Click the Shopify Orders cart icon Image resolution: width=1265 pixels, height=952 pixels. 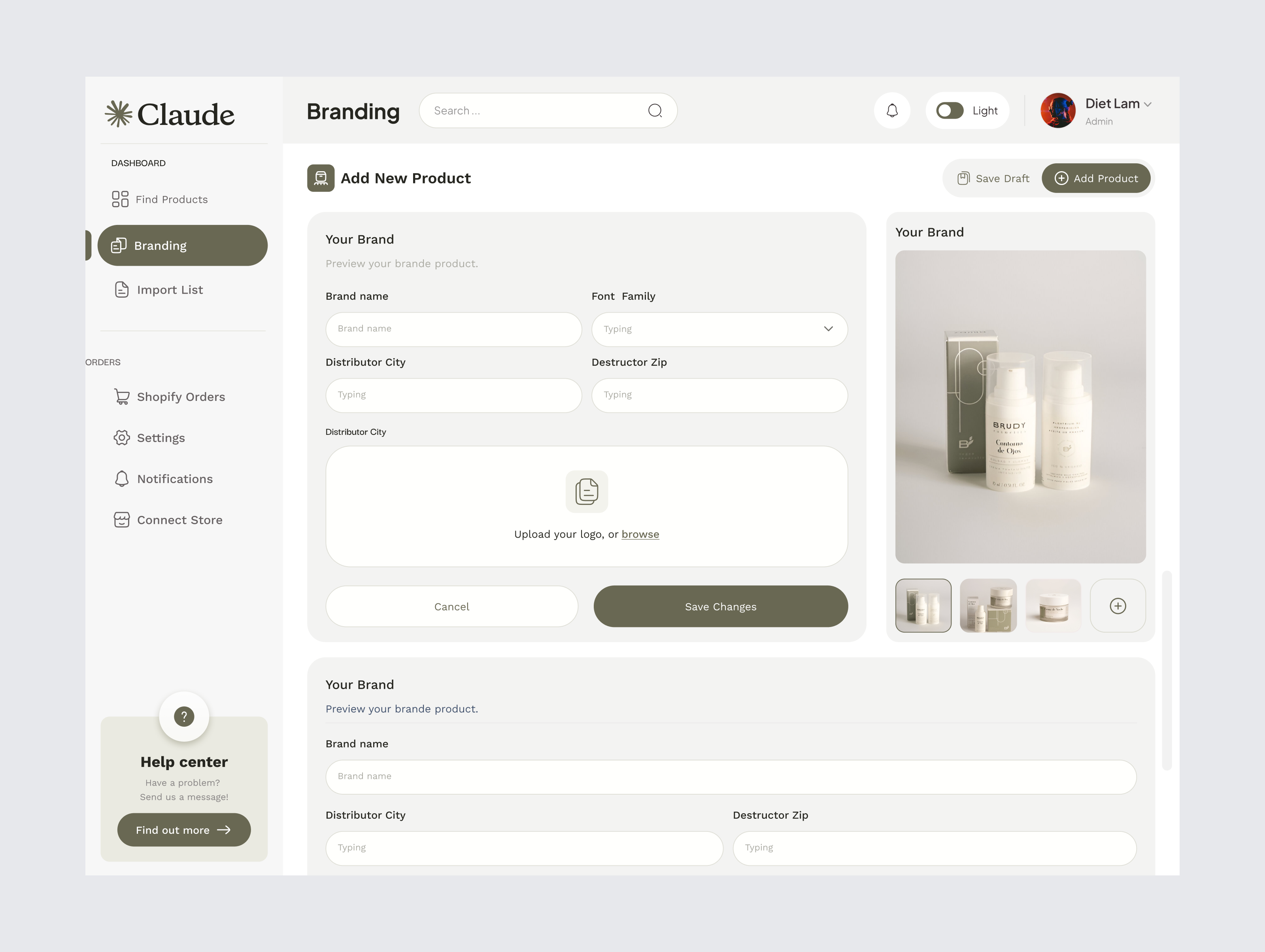tap(121, 396)
